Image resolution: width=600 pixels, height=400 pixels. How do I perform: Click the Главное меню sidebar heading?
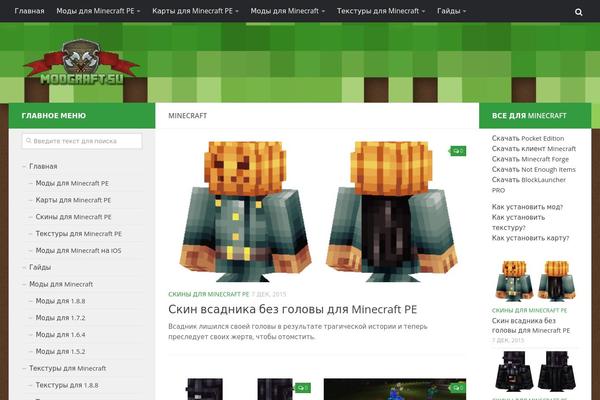[54, 116]
